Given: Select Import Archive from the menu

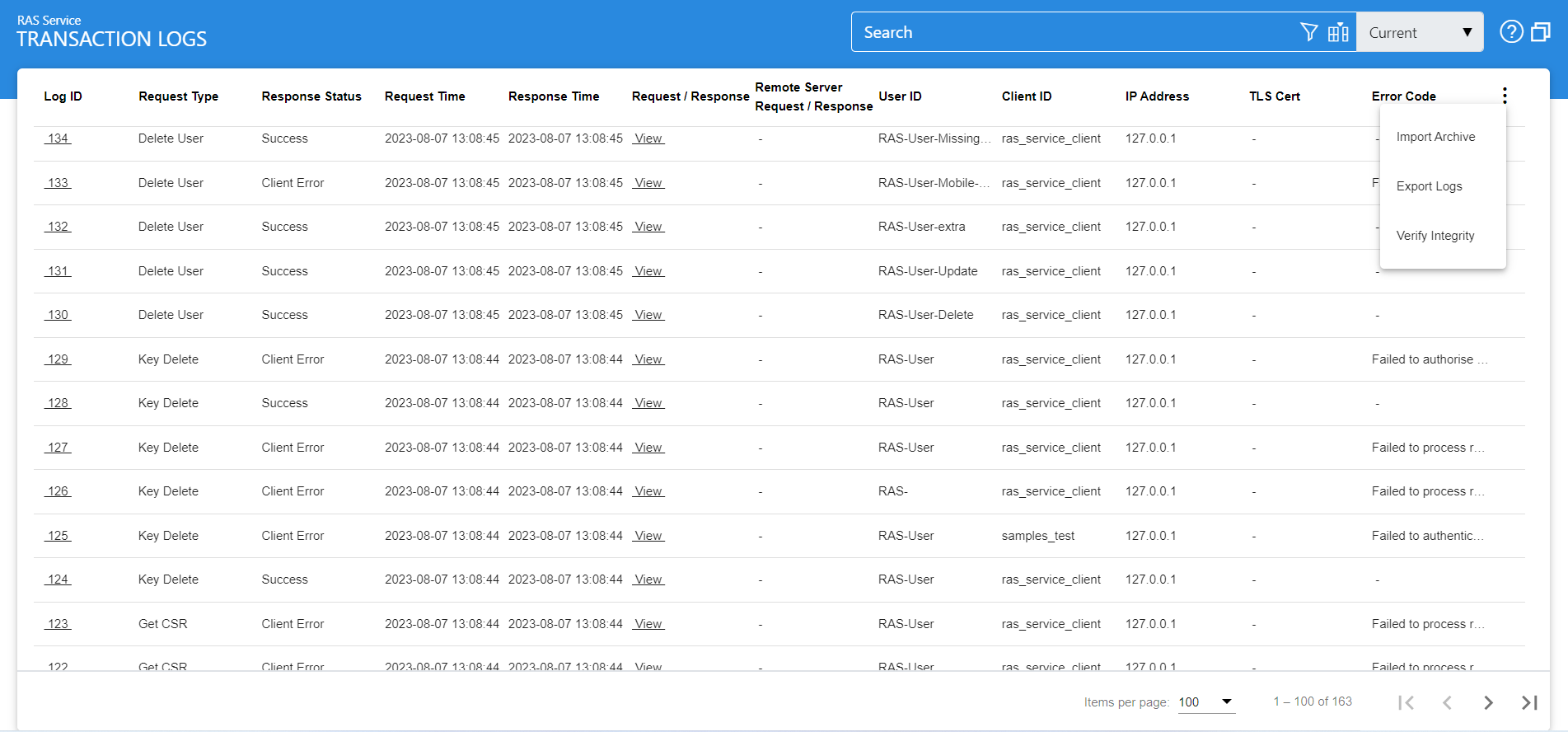Looking at the screenshot, I should click(x=1435, y=137).
